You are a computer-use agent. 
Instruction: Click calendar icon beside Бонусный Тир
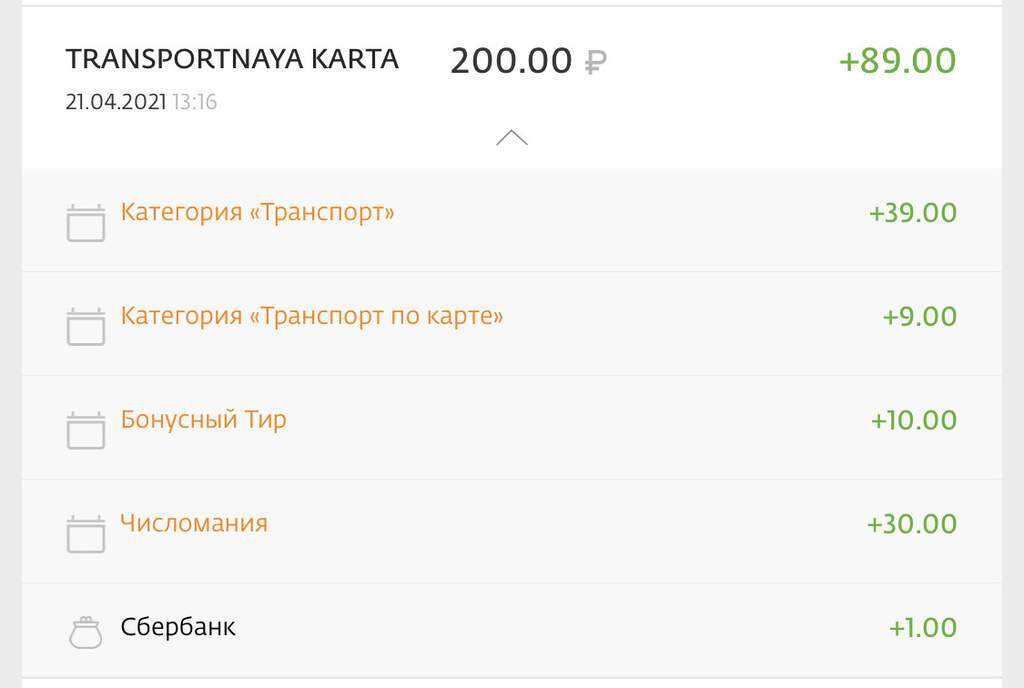86,430
